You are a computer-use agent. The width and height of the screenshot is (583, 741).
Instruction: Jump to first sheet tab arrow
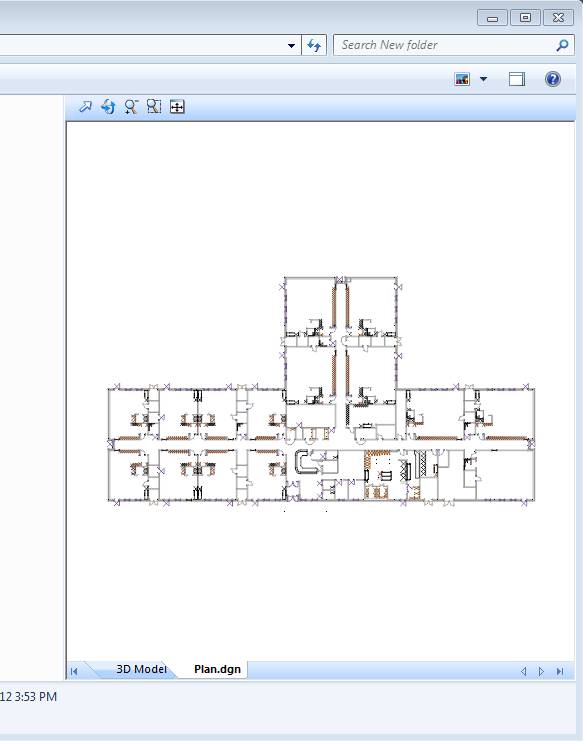[74, 671]
